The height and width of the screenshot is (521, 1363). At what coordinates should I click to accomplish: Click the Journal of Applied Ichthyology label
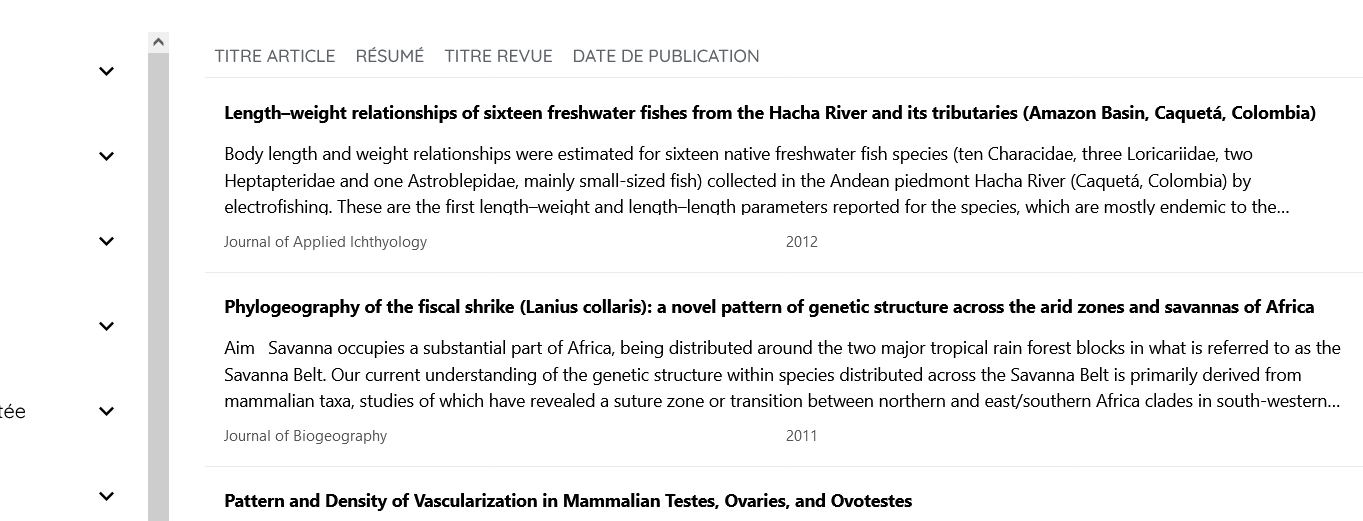point(325,242)
